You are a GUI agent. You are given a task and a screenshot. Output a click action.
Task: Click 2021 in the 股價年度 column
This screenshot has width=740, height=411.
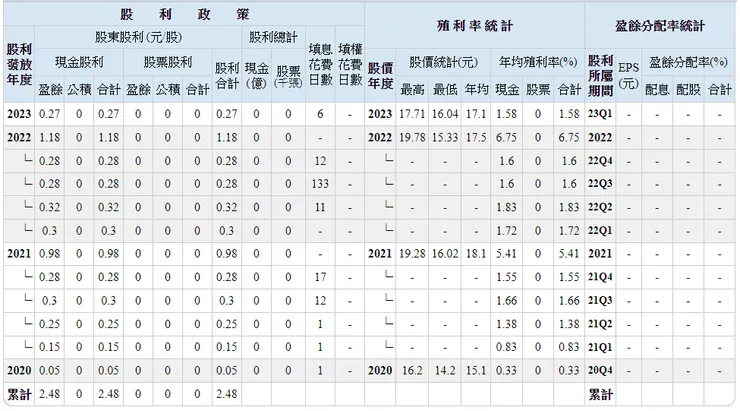click(380, 254)
